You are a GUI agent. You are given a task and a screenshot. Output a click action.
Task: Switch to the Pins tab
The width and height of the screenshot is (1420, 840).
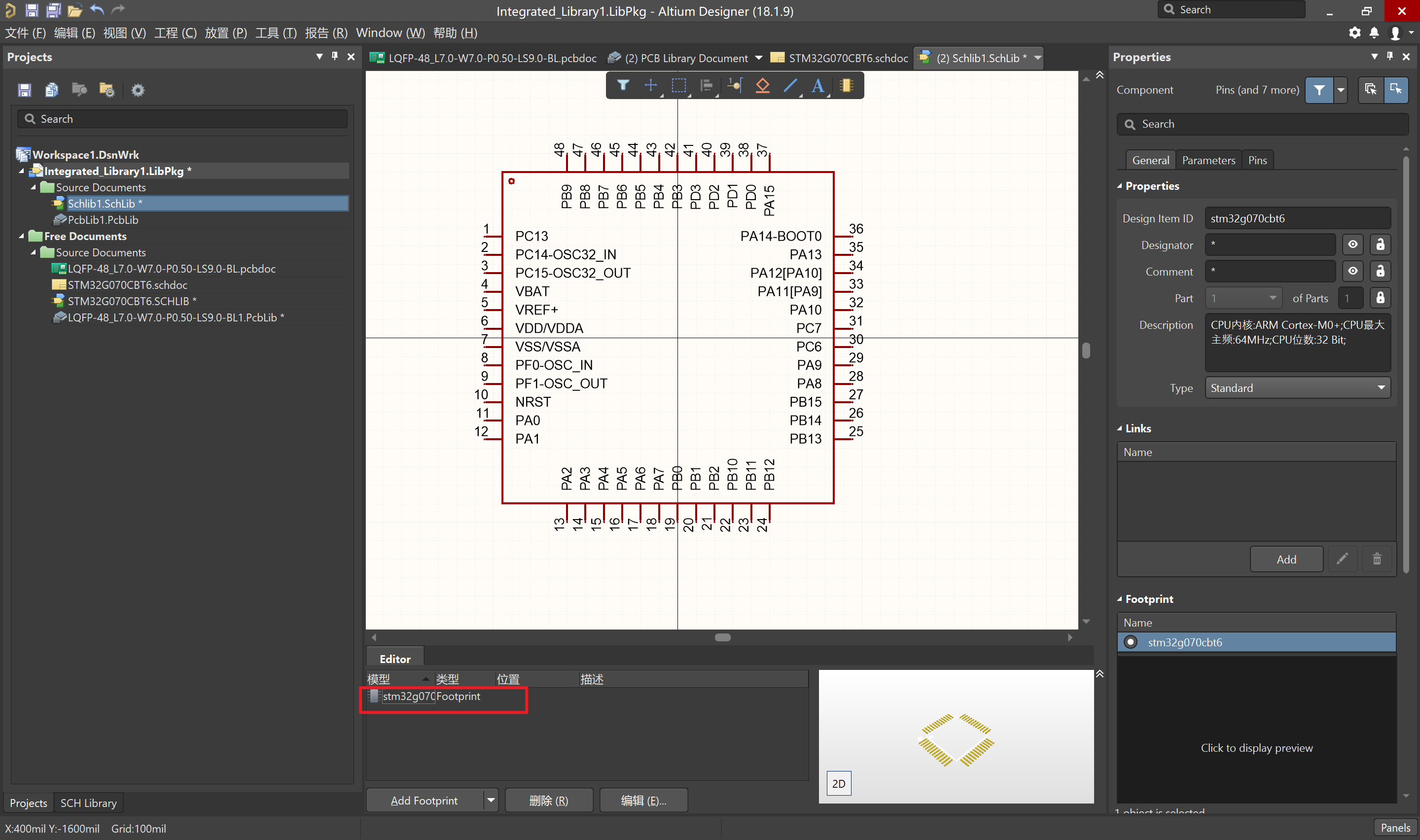pos(1258,160)
